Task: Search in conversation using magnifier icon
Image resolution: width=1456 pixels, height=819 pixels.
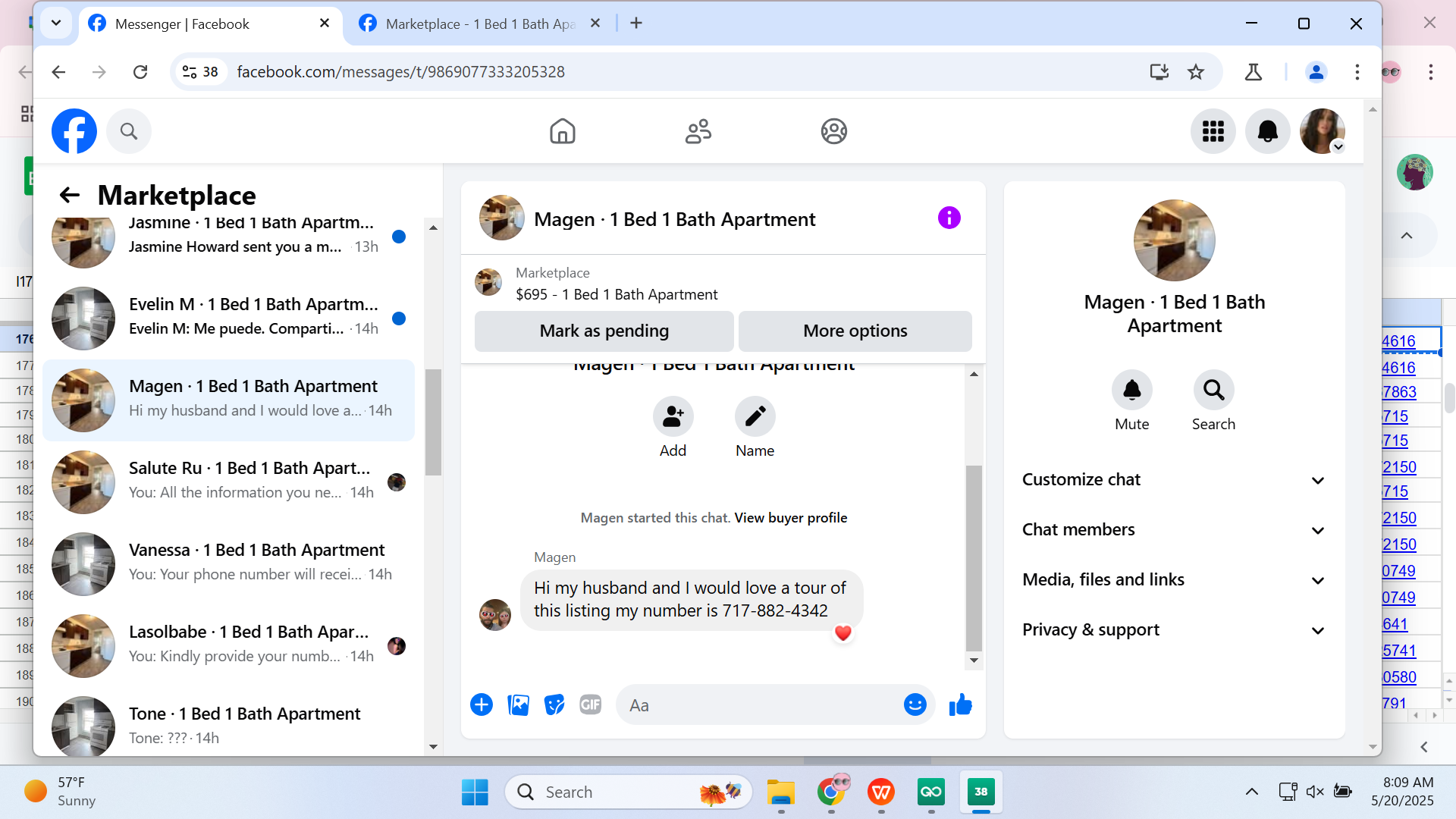Action: [1213, 391]
